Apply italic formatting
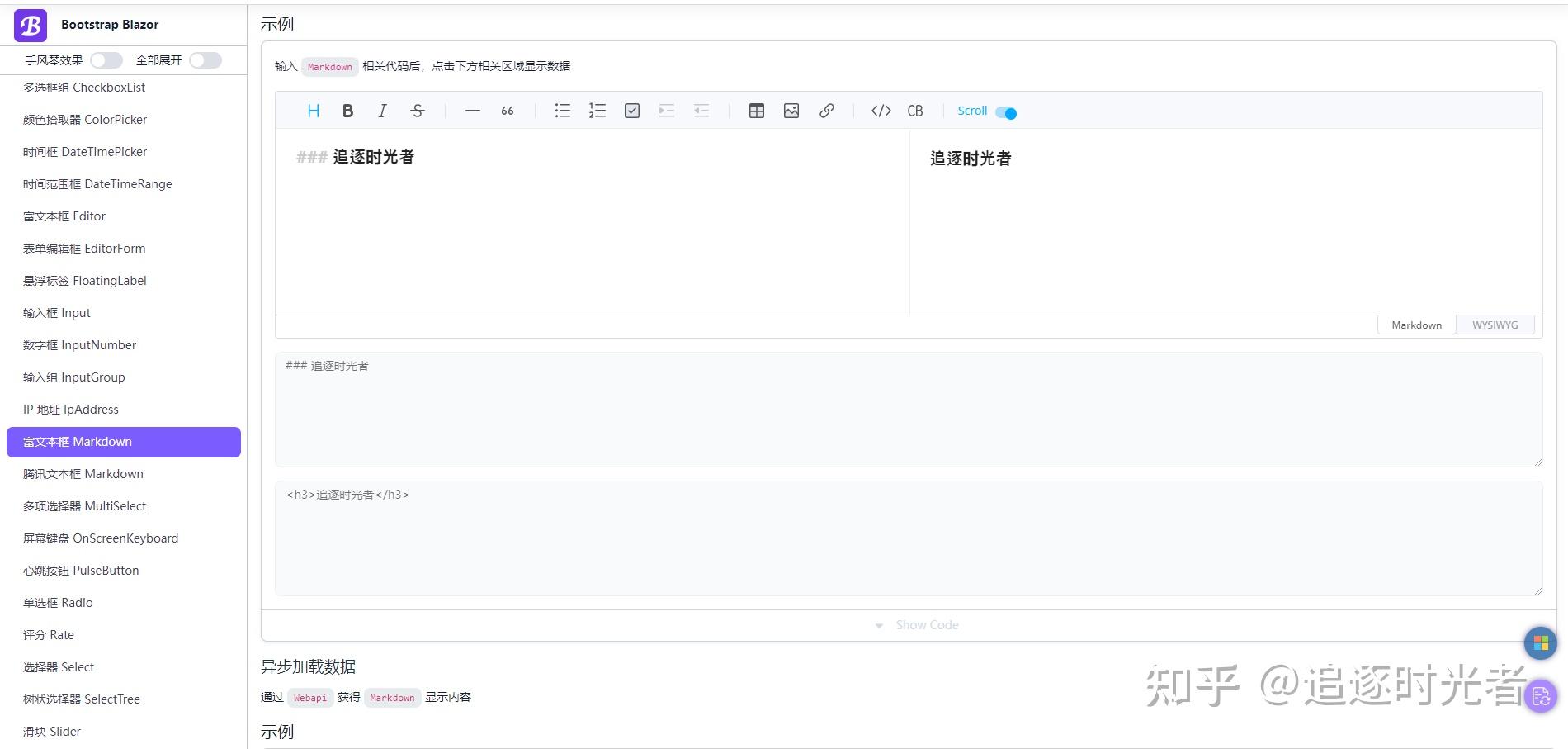Viewport: 1568px width, 749px height. [x=382, y=111]
